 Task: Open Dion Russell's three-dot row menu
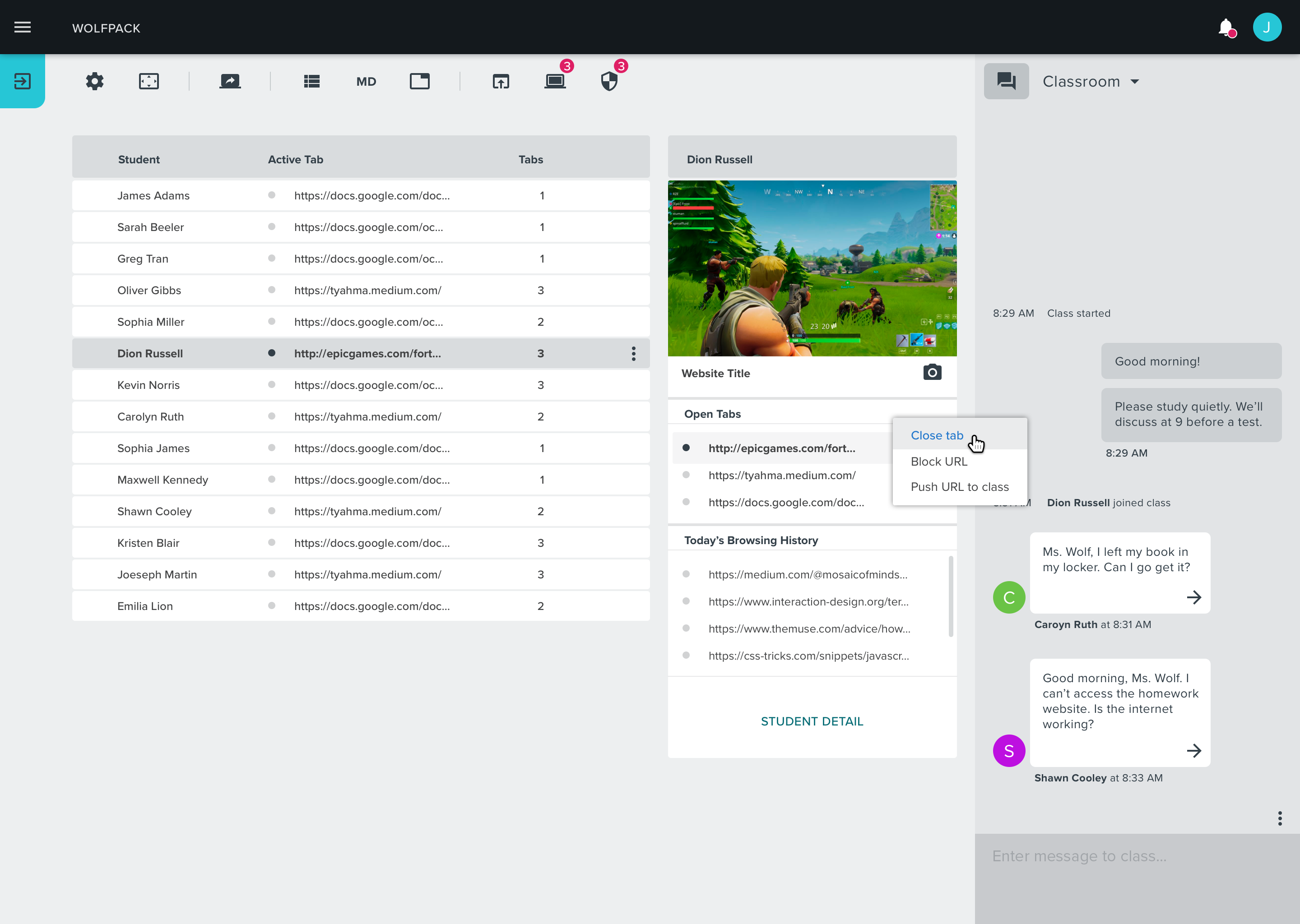(x=633, y=353)
